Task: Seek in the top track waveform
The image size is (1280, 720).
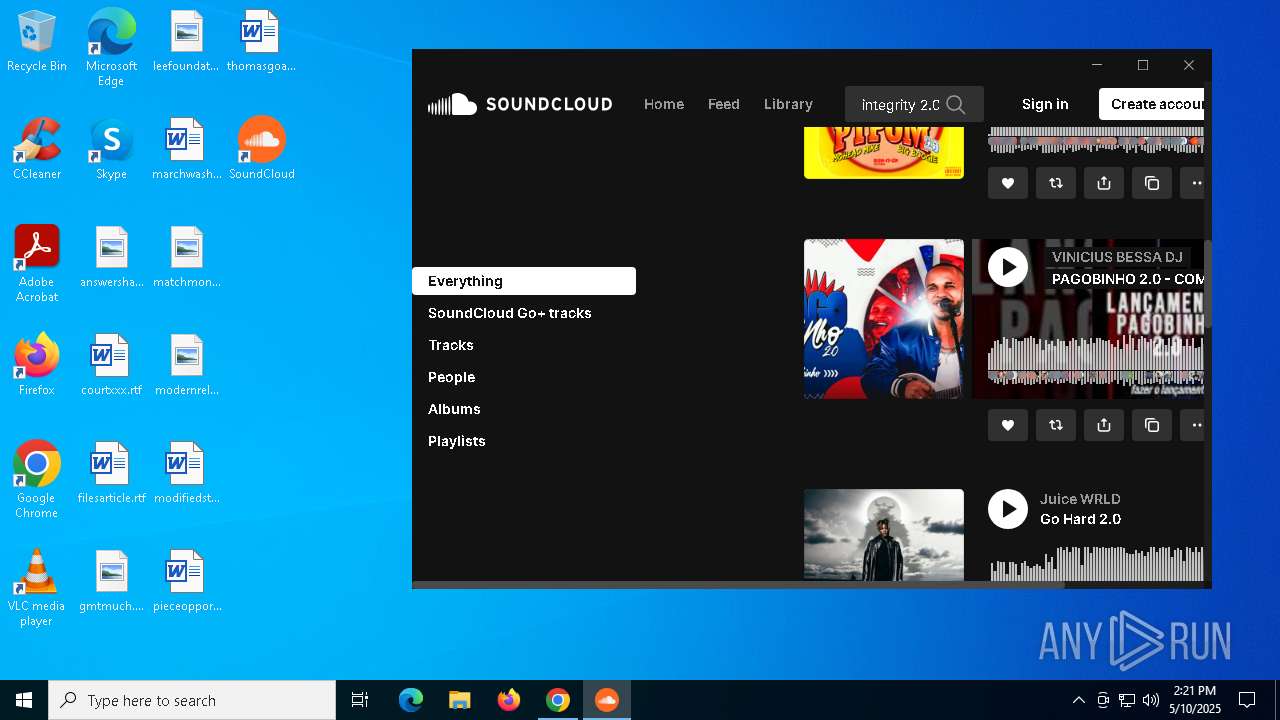Action: [1097, 140]
